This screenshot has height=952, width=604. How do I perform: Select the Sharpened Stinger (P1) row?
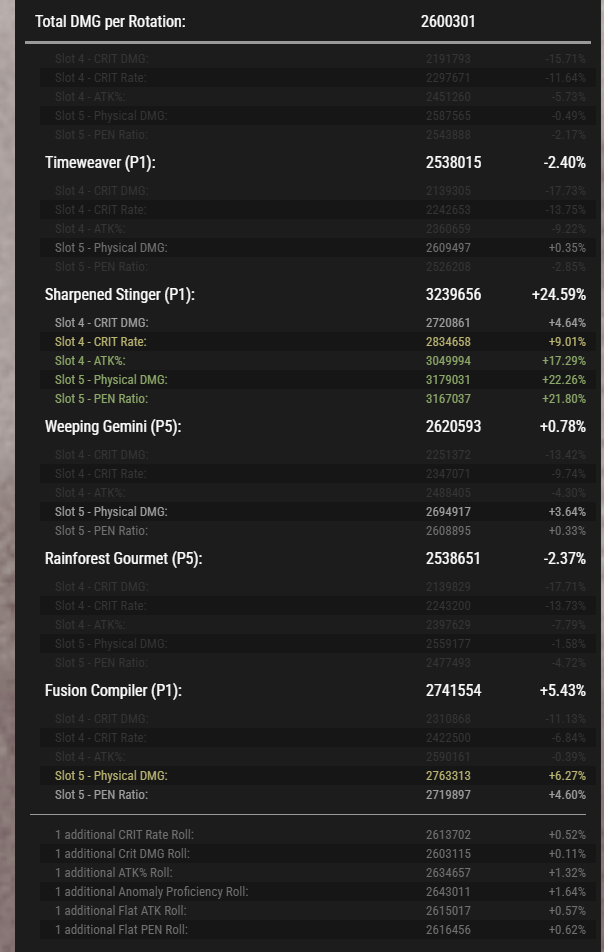pos(315,294)
